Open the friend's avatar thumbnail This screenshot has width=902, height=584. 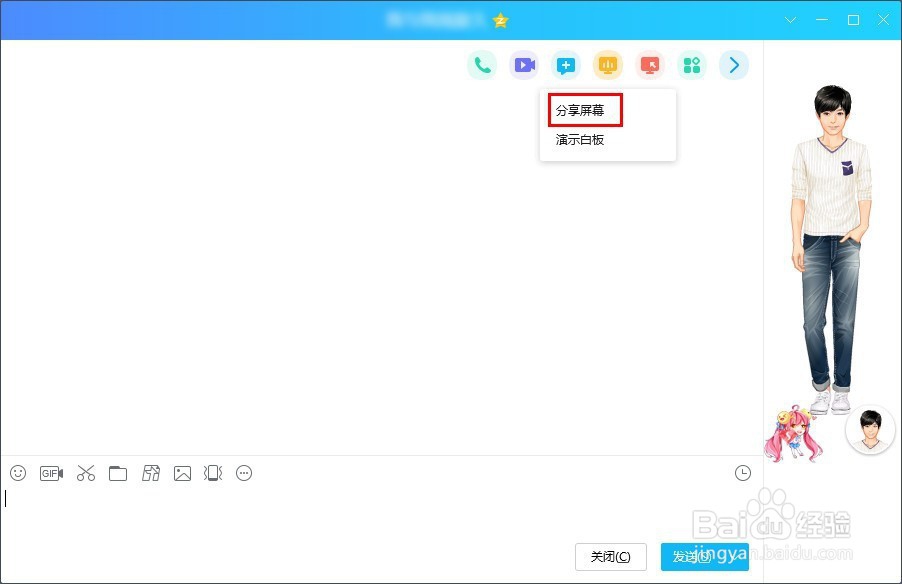[869, 429]
